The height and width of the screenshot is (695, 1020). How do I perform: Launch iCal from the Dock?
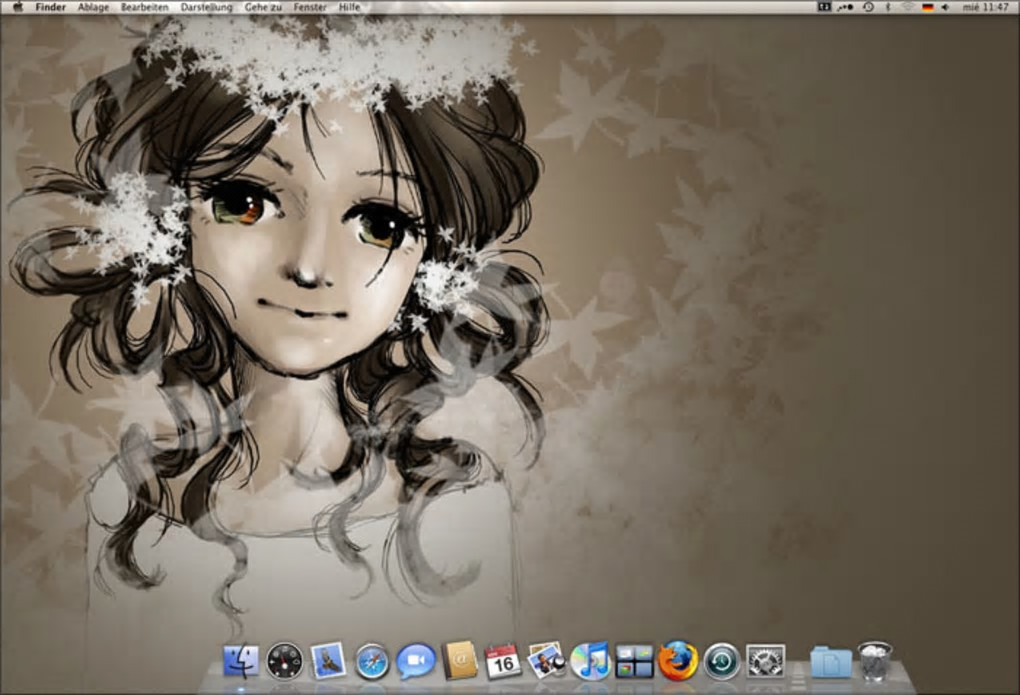(503, 662)
